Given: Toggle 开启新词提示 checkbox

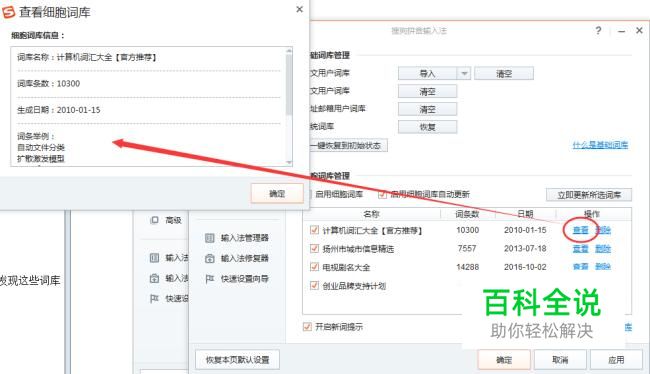Looking at the screenshot, I should pos(307,327).
